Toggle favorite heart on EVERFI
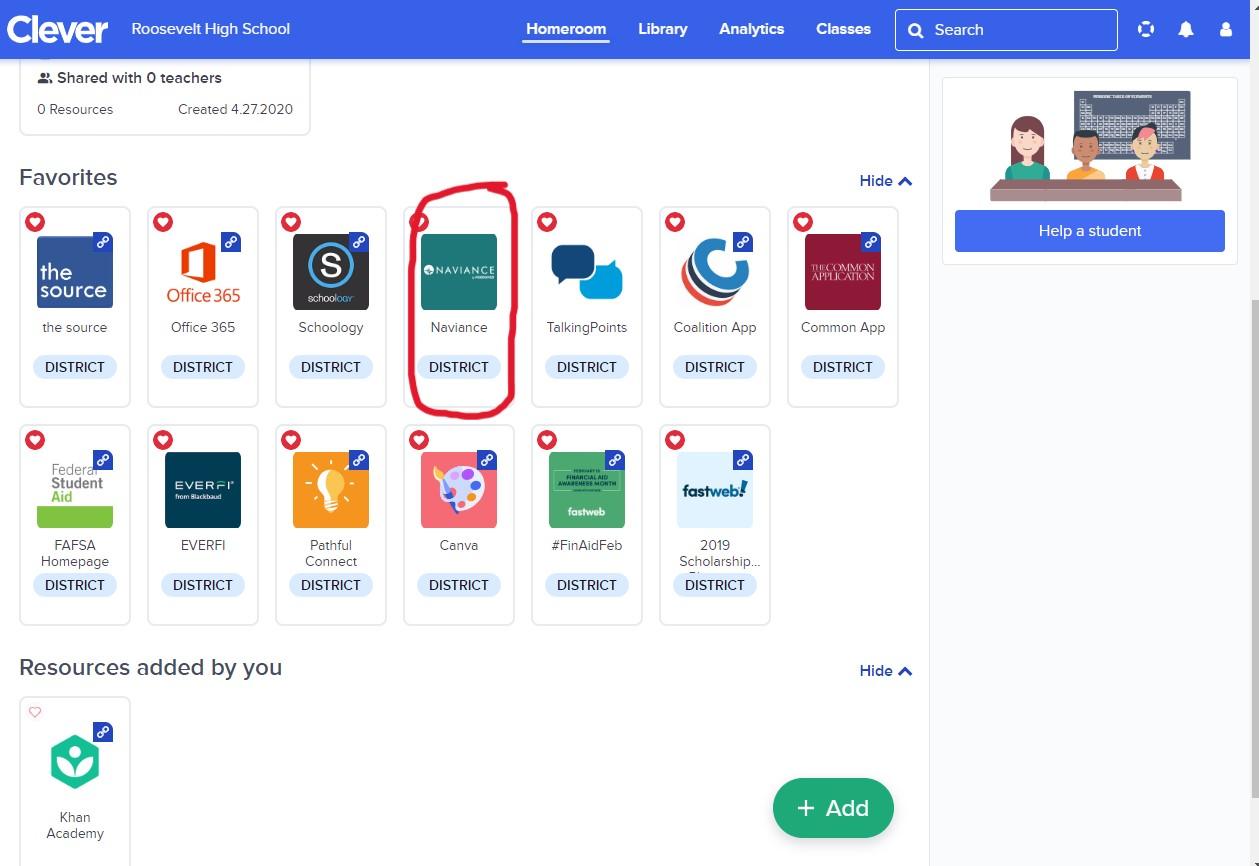Viewport: 1259px width, 866px height. pyautogui.click(x=163, y=440)
